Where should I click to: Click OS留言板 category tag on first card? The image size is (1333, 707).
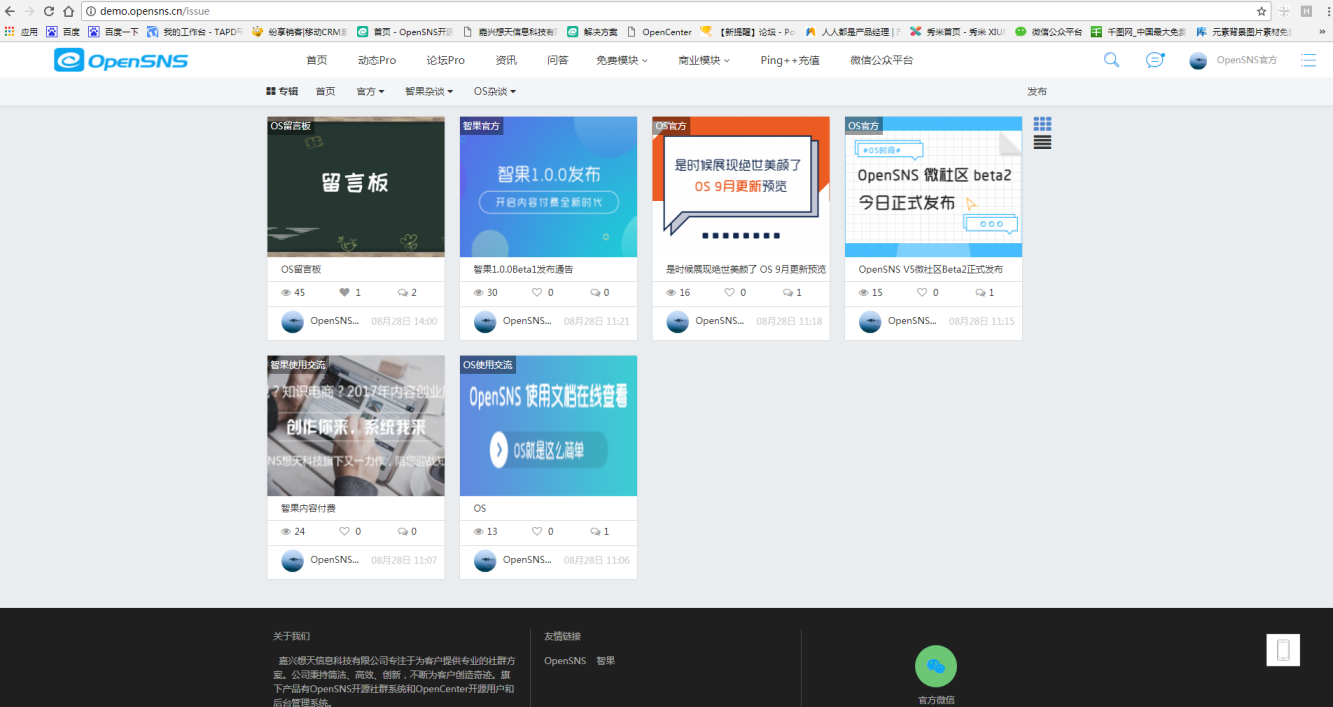[291, 125]
